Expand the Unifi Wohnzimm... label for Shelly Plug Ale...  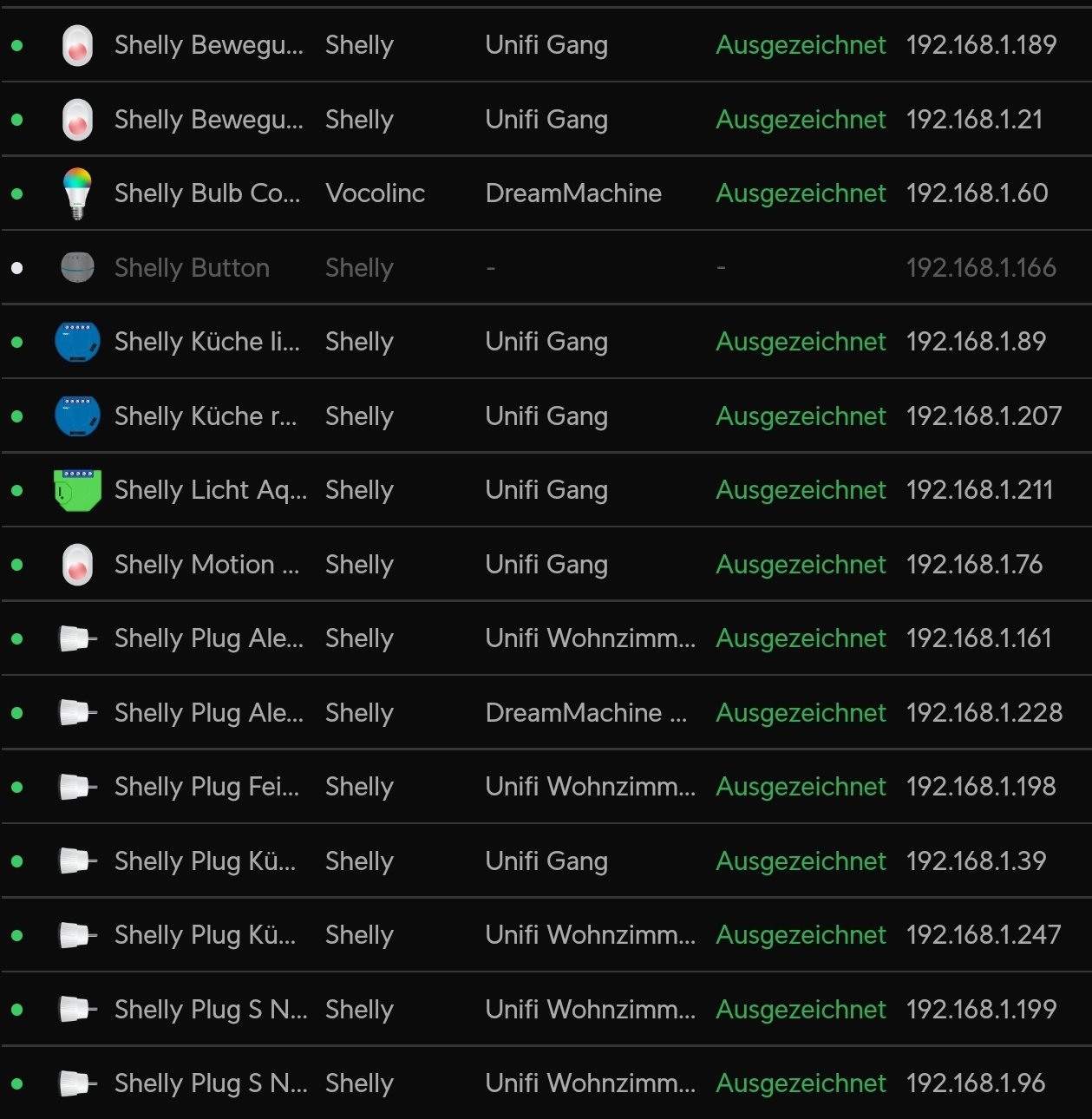[x=591, y=638]
